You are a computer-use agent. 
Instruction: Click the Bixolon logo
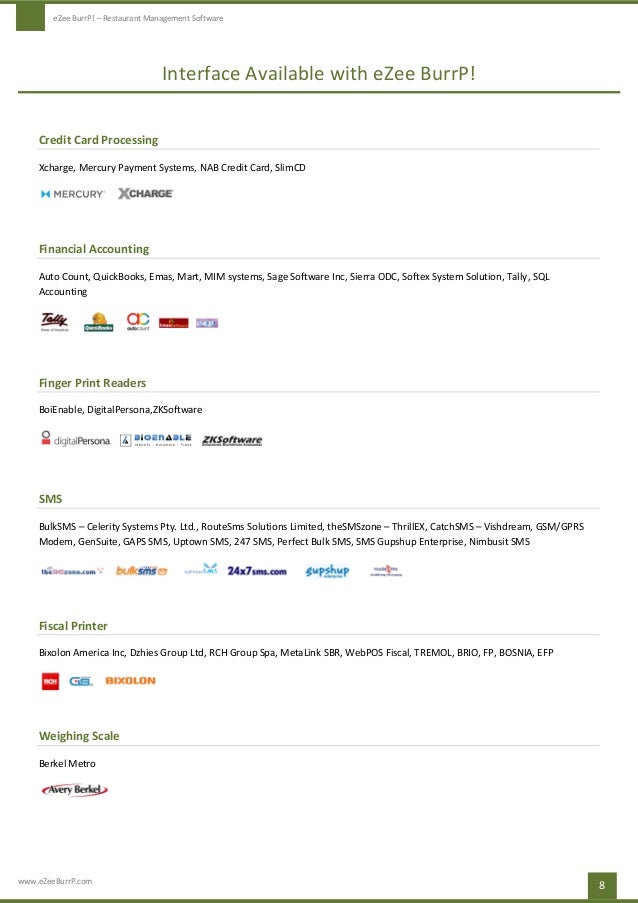[x=131, y=681]
